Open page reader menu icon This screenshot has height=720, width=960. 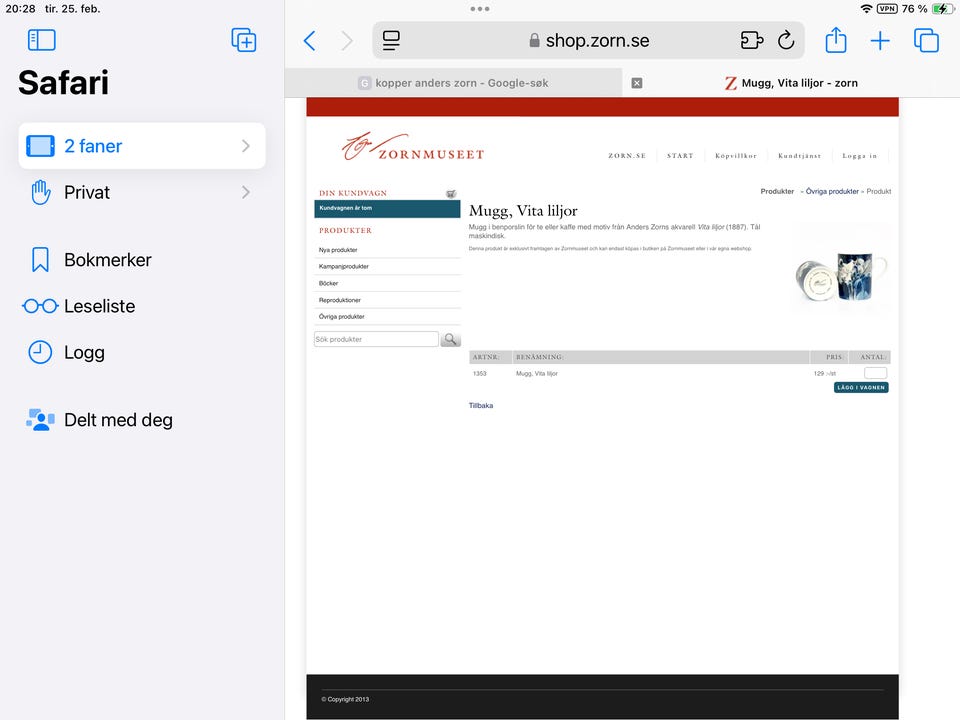[391, 41]
